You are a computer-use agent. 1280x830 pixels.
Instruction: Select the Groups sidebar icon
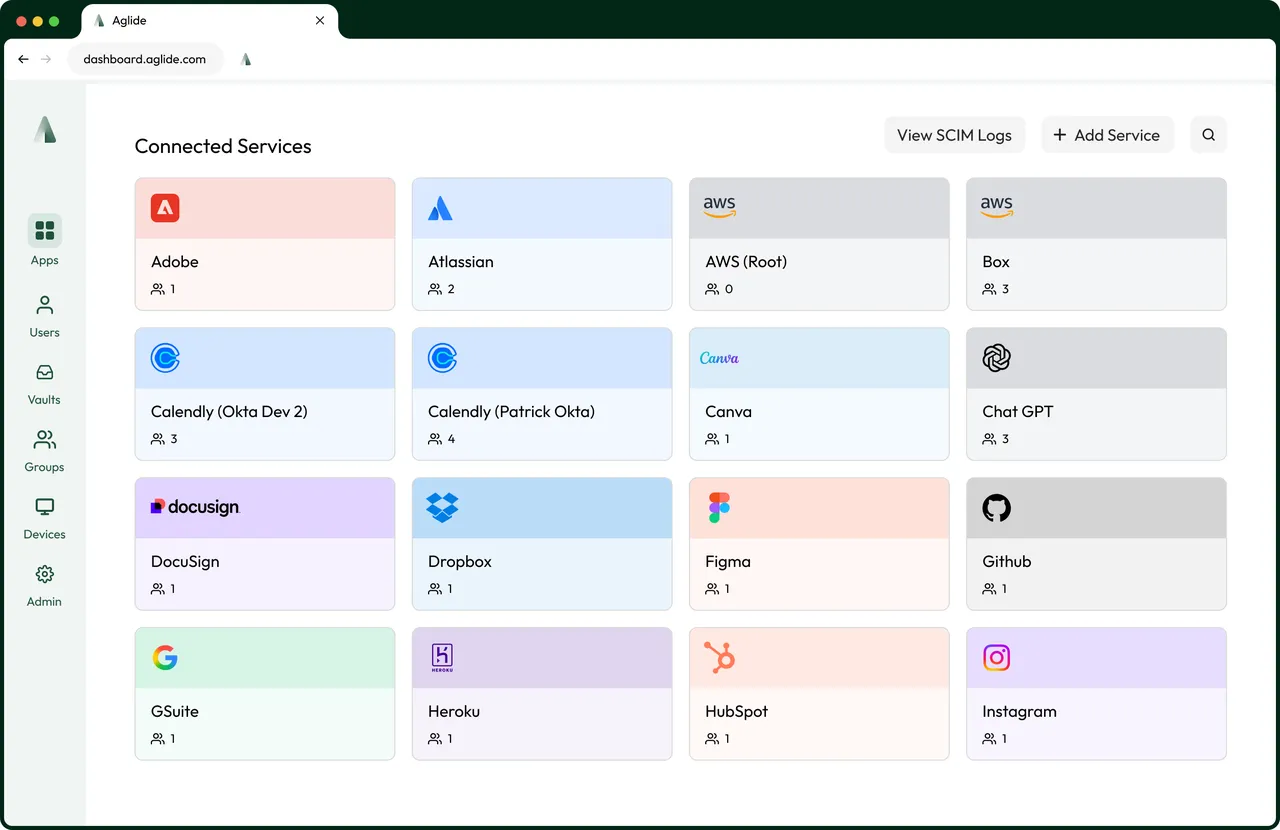click(44, 439)
